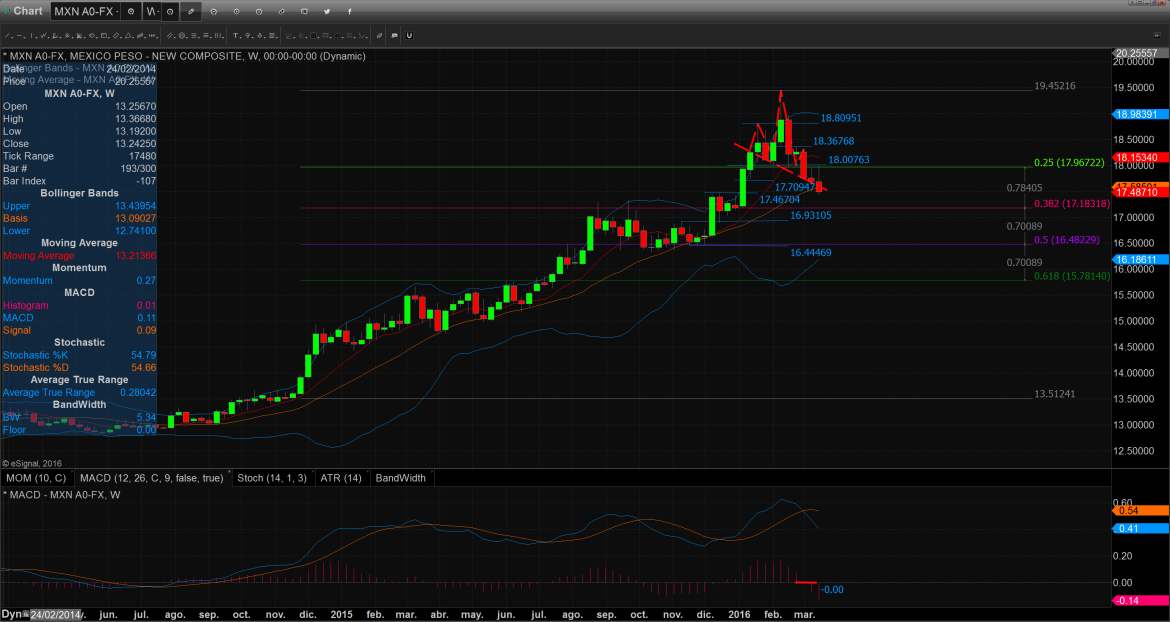Screen dimensions: 1170x622
Task: Click the link-chain icon in title bar
Action: click(281, 11)
